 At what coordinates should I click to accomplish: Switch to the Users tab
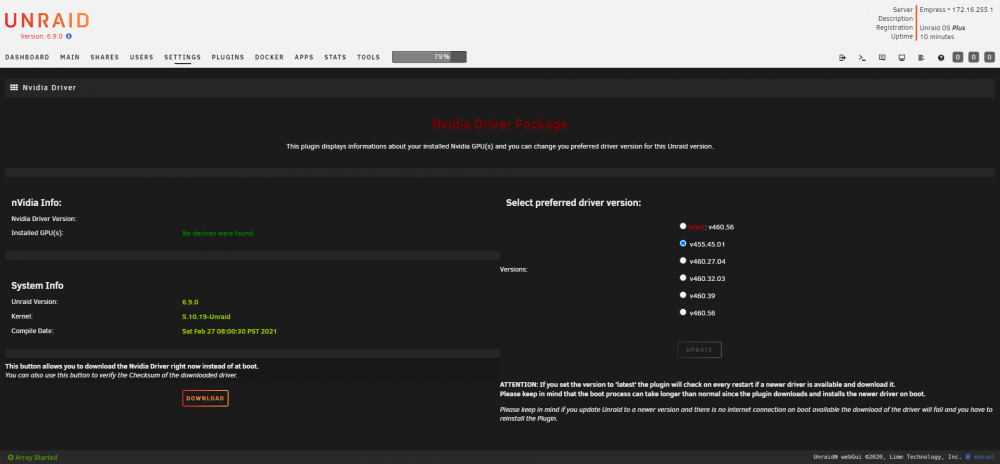(142, 57)
